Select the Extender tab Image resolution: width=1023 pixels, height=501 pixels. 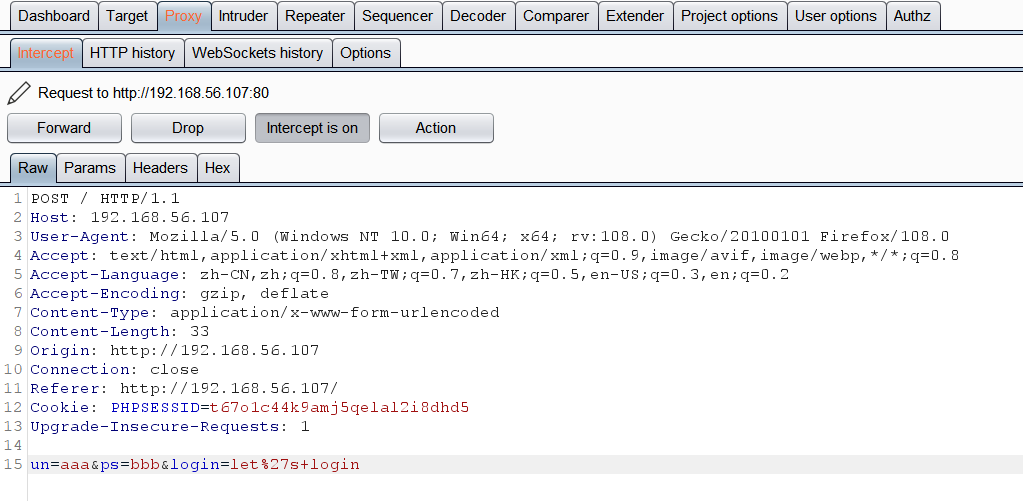pos(635,16)
